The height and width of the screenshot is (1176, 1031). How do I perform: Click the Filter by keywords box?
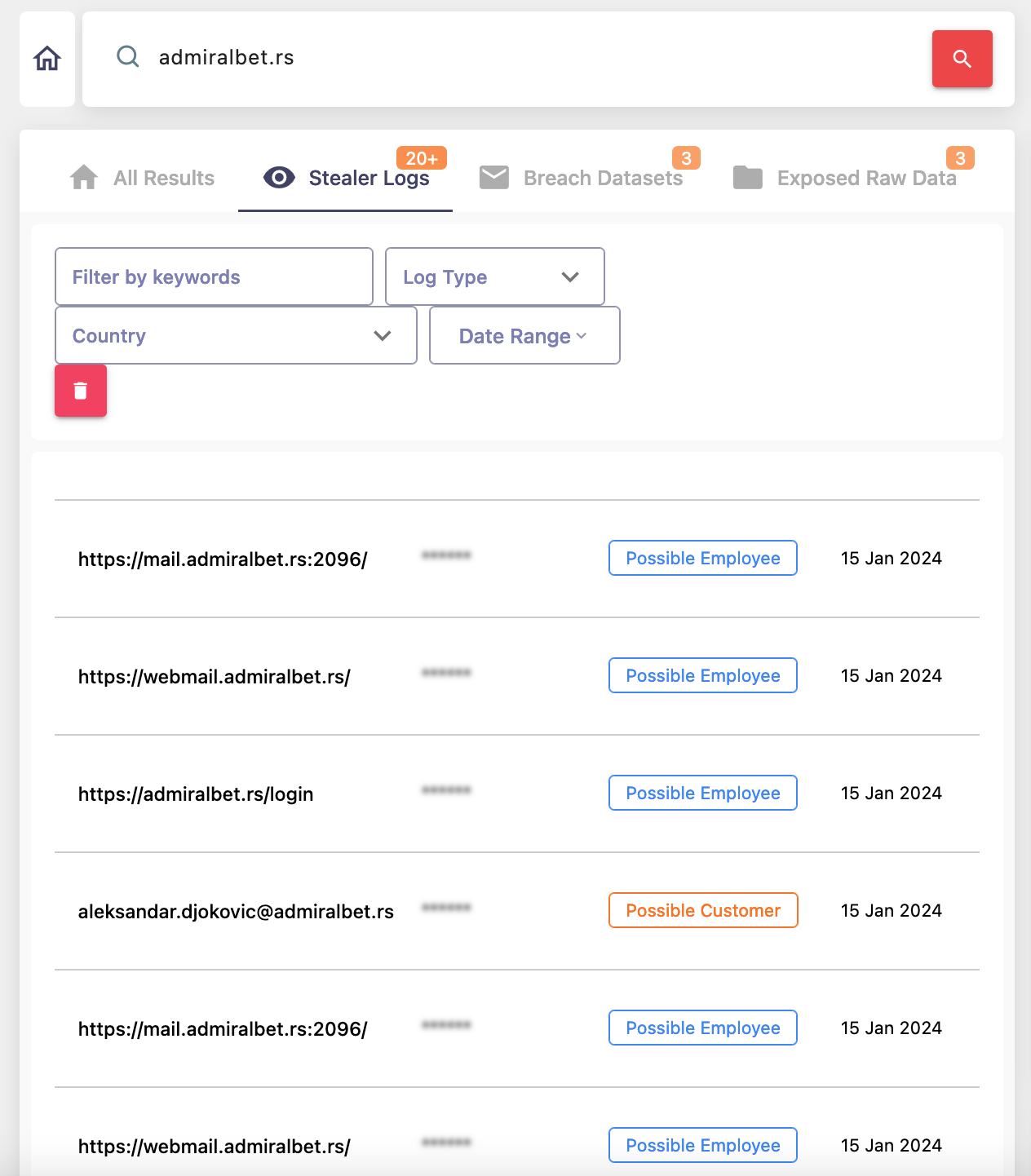(214, 276)
